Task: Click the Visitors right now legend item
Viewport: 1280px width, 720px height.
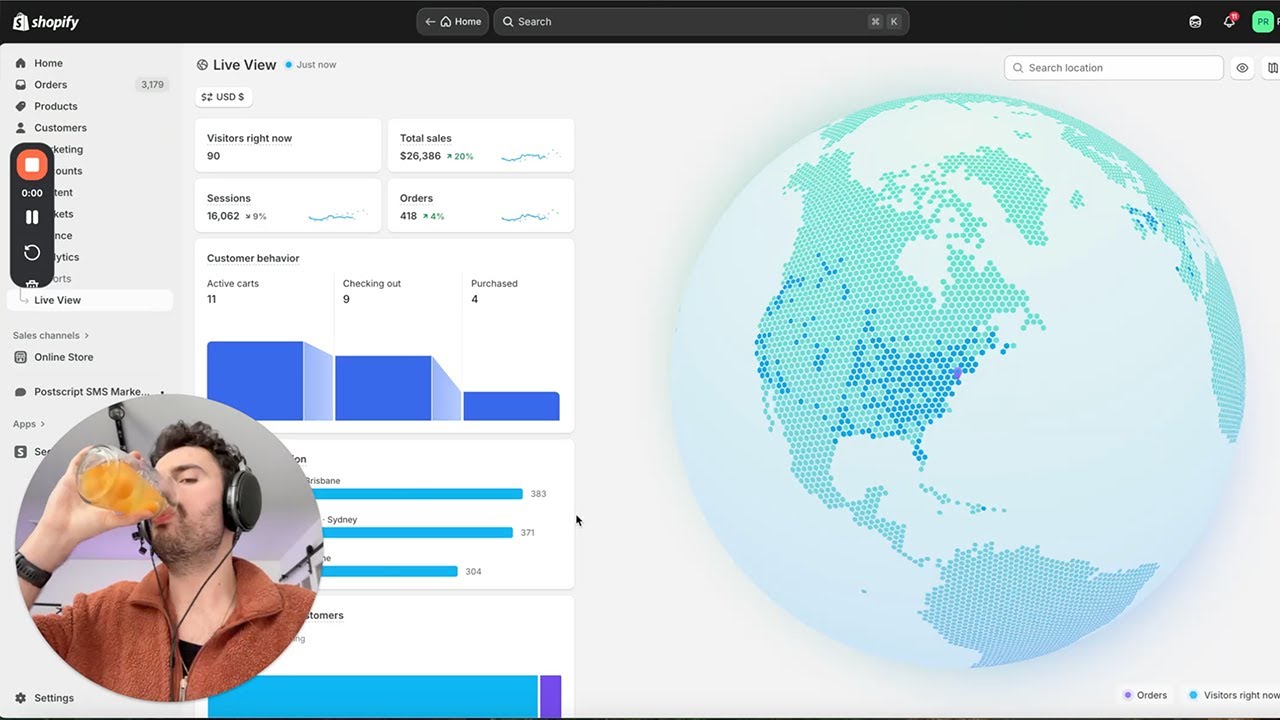Action: (x=1234, y=695)
